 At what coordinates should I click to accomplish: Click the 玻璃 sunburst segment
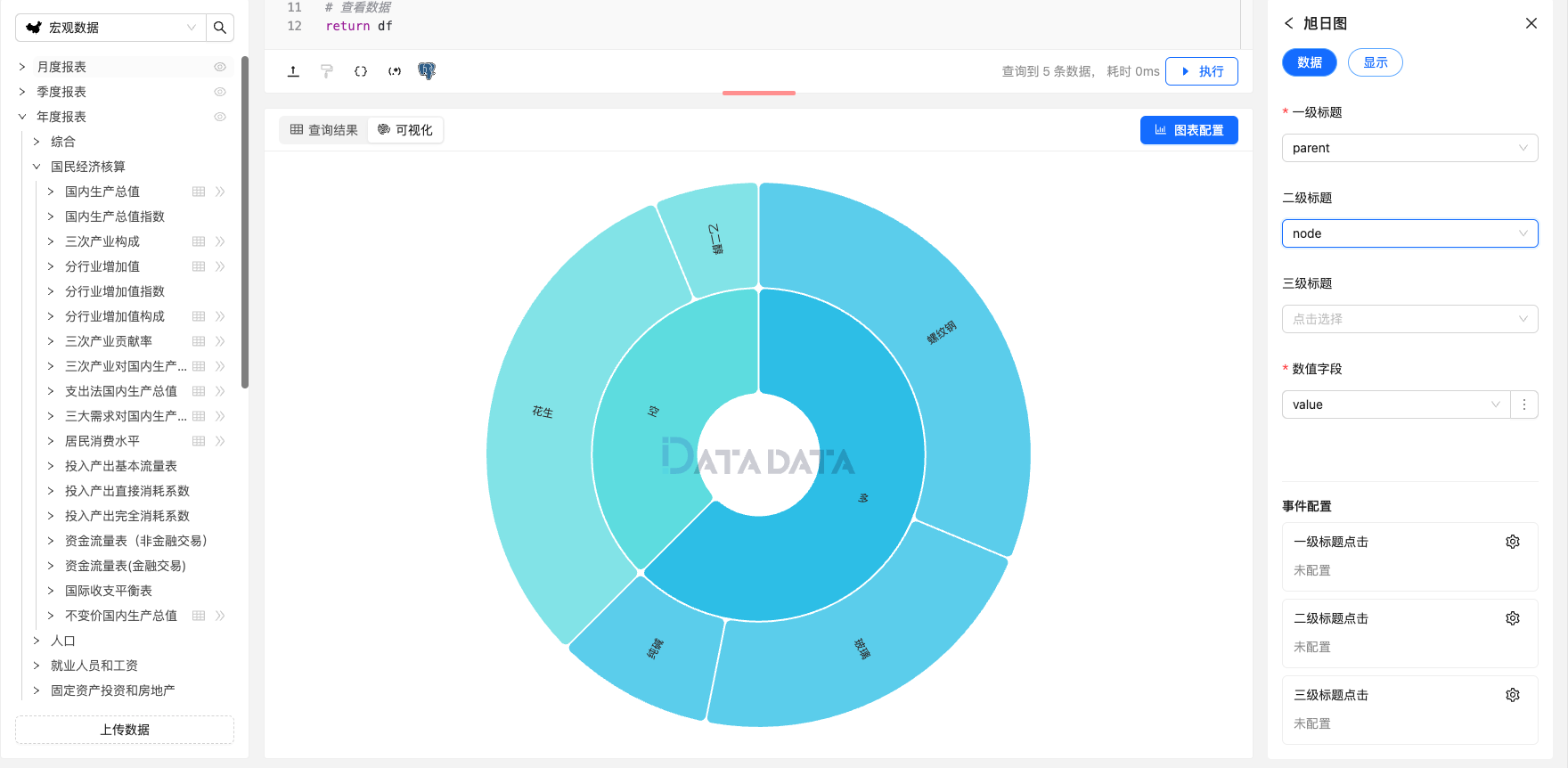[862, 648]
